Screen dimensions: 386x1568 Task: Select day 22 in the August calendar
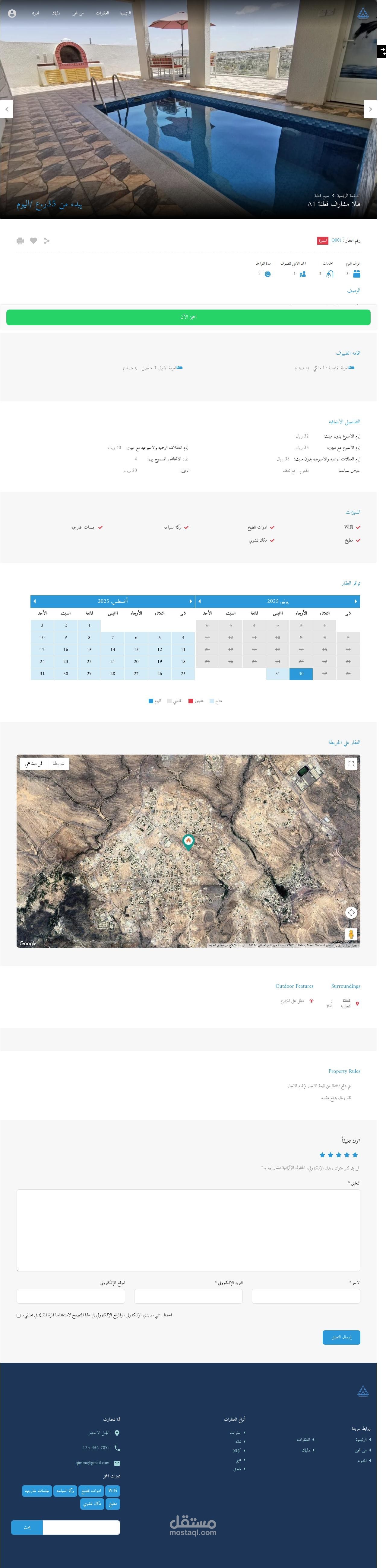tap(89, 662)
